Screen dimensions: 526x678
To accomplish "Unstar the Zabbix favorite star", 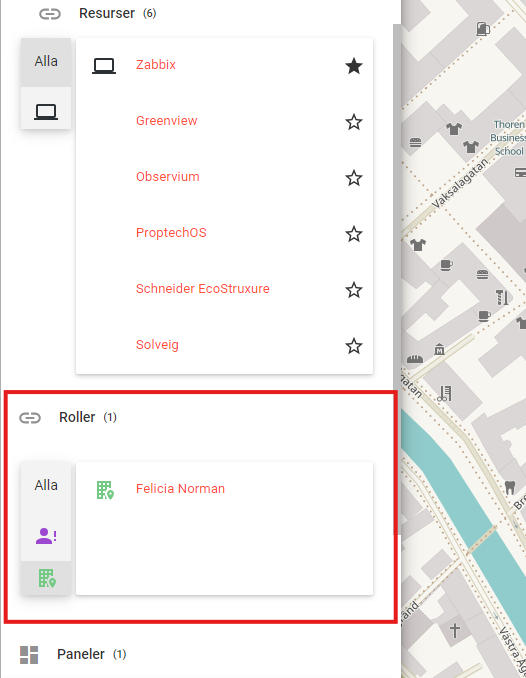I will (353, 66).
